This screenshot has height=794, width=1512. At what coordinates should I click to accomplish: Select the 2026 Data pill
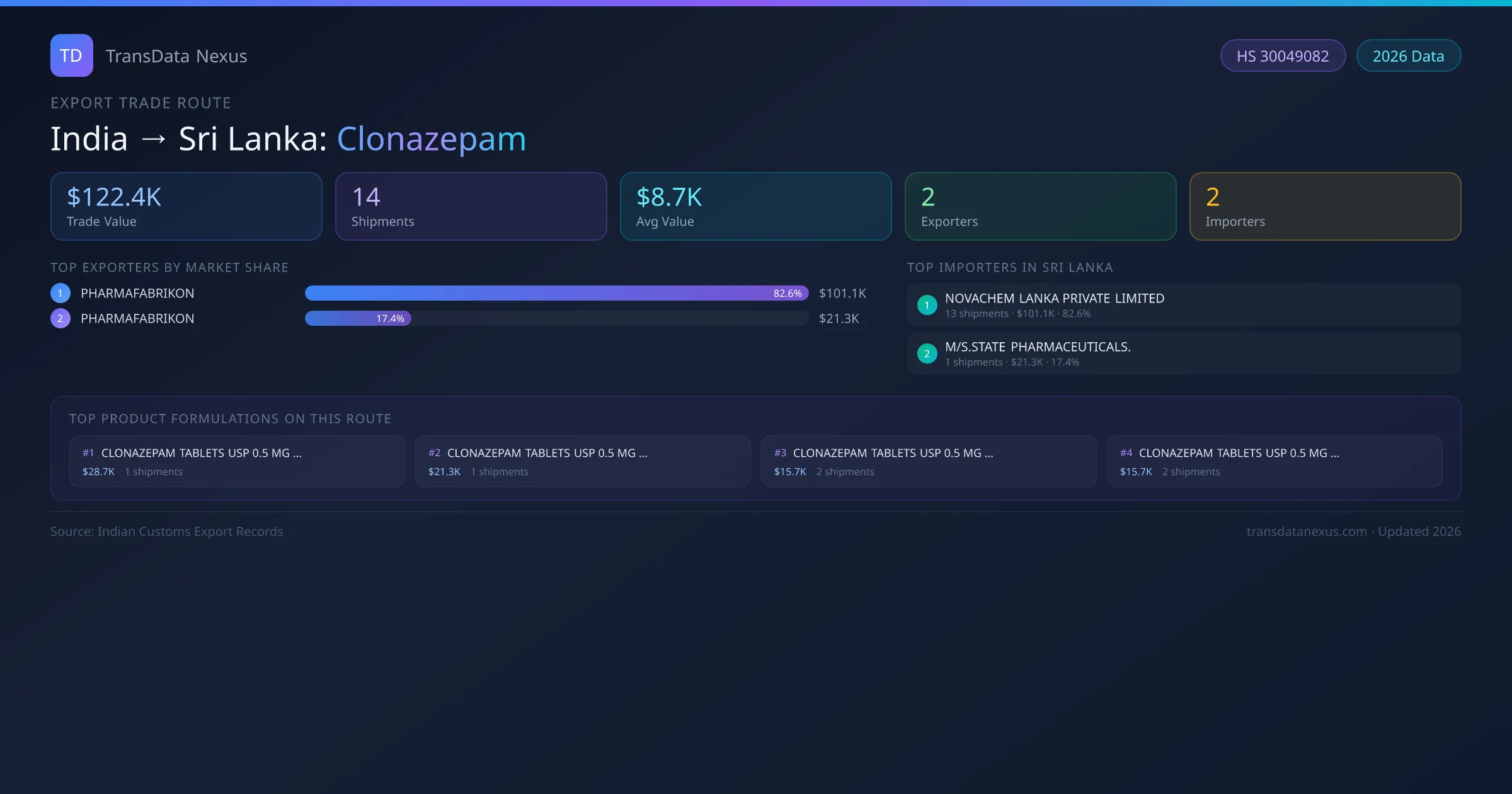point(1408,56)
